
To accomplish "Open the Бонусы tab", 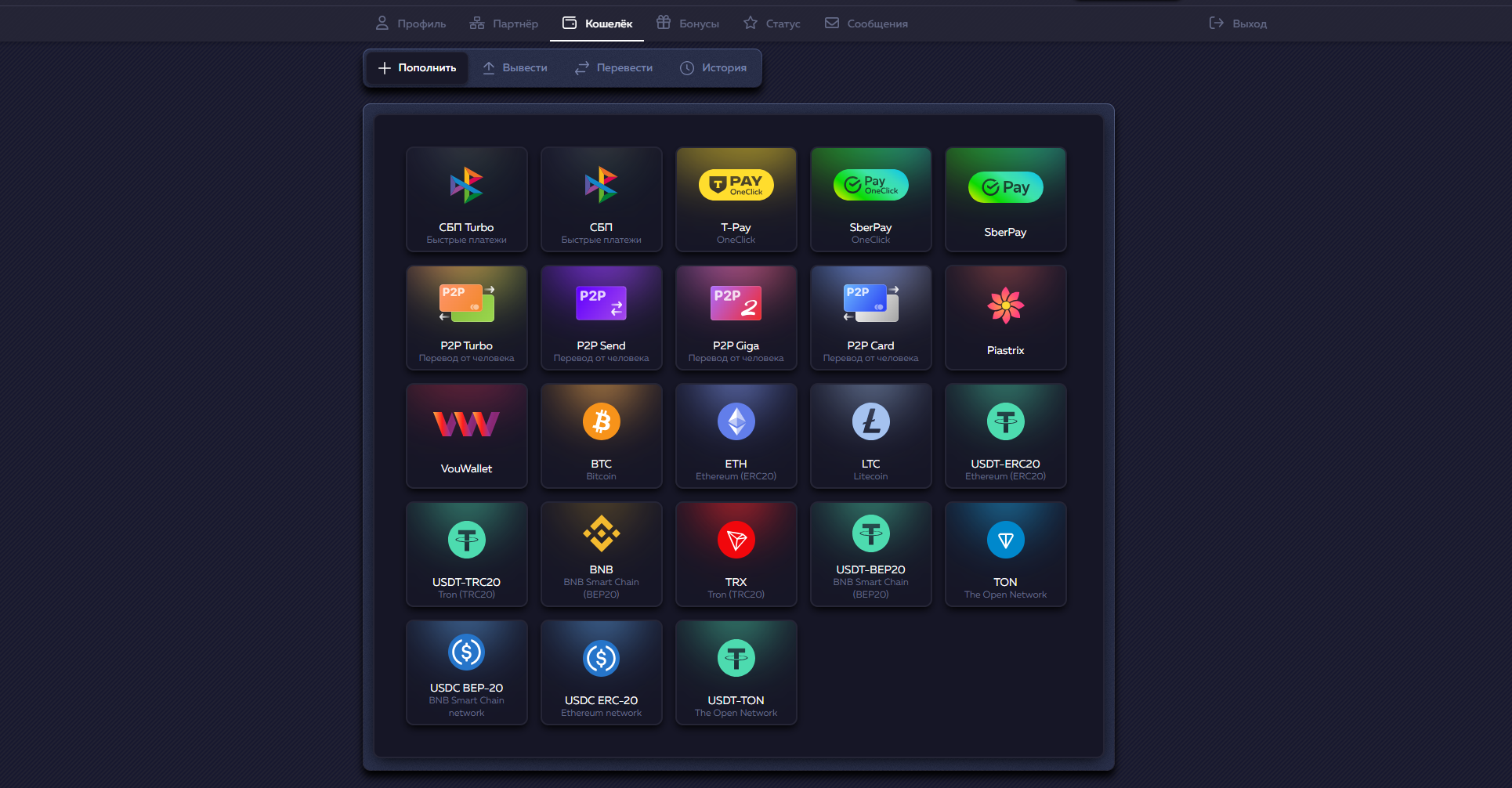I will [687, 23].
